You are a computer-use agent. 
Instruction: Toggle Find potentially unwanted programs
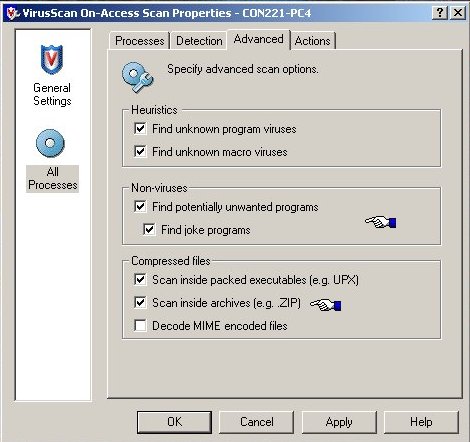click(140, 206)
